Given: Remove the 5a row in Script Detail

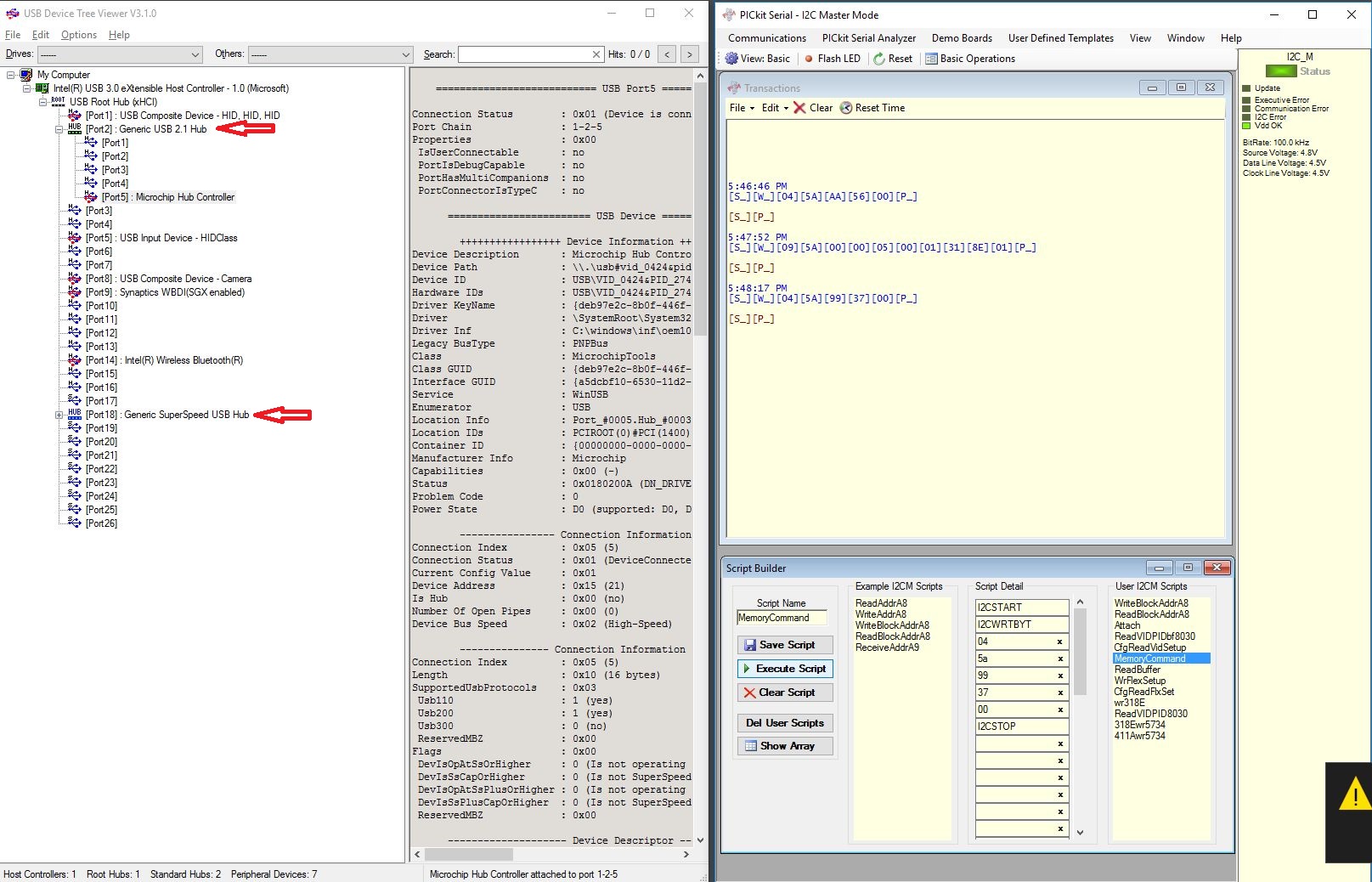Looking at the screenshot, I should point(1060,659).
